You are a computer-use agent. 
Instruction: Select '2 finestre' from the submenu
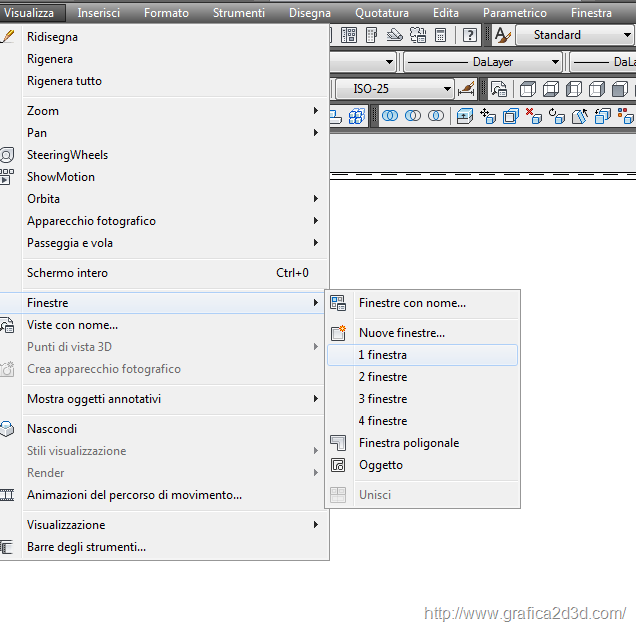point(383,377)
